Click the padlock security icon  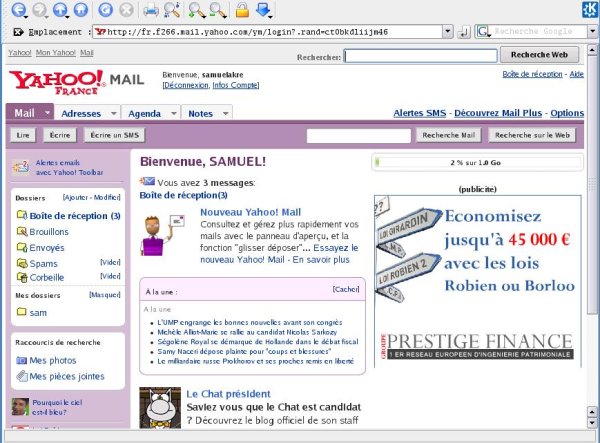coord(242,10)
